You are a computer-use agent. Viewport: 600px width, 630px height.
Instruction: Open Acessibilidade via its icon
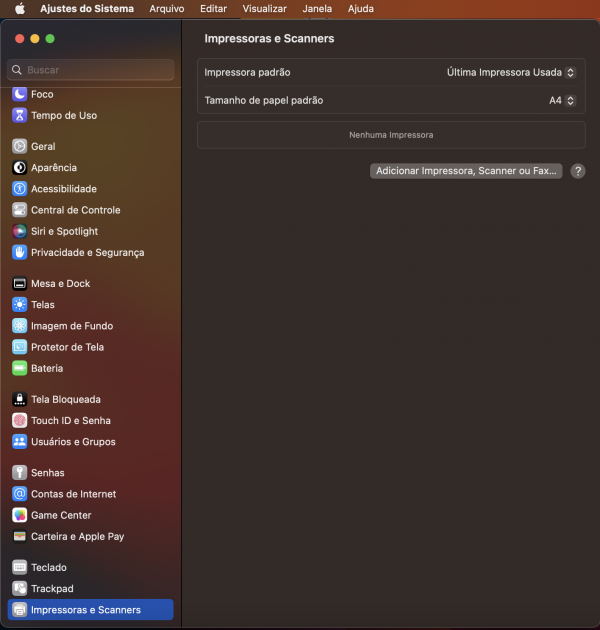[x=19, y=189]
